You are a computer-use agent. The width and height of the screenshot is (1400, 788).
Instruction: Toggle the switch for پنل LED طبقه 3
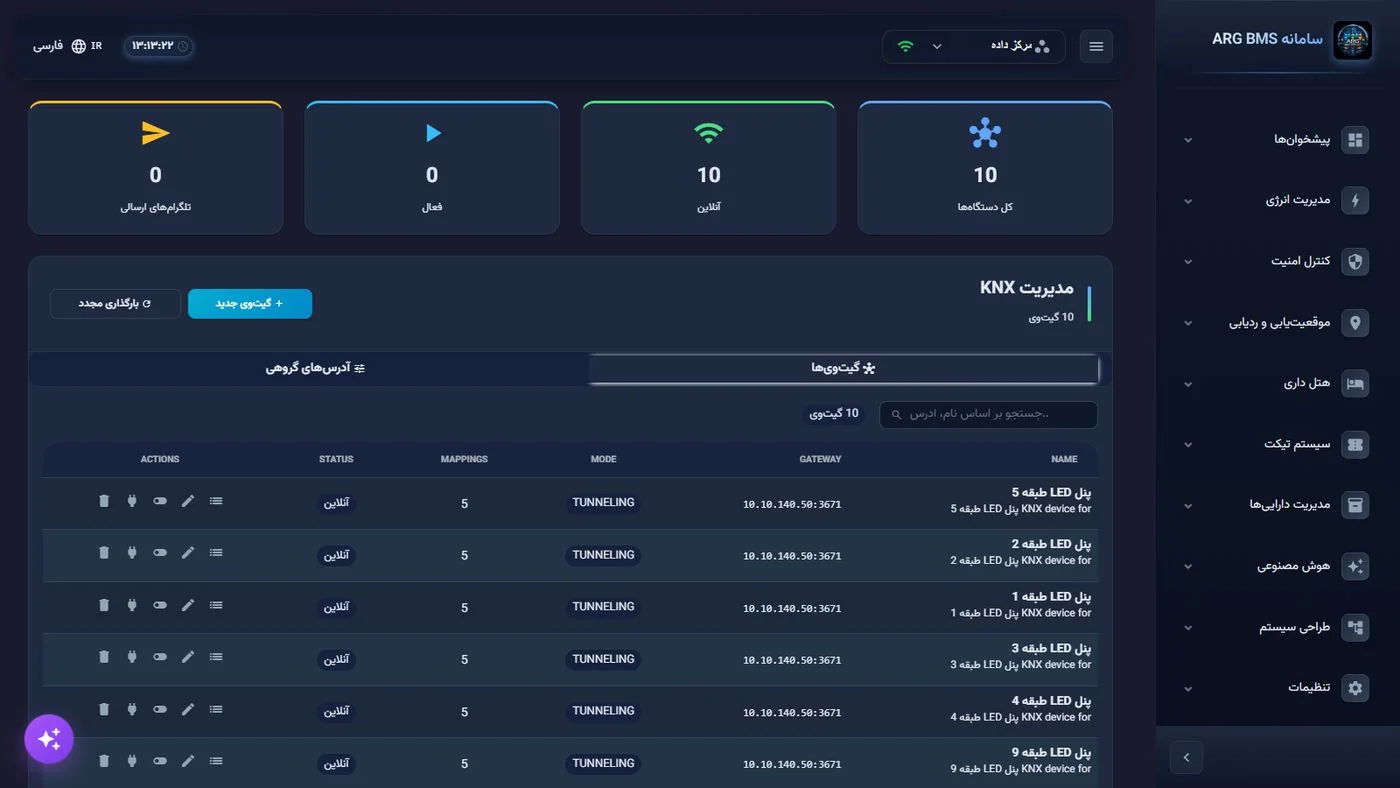point(160,657)
